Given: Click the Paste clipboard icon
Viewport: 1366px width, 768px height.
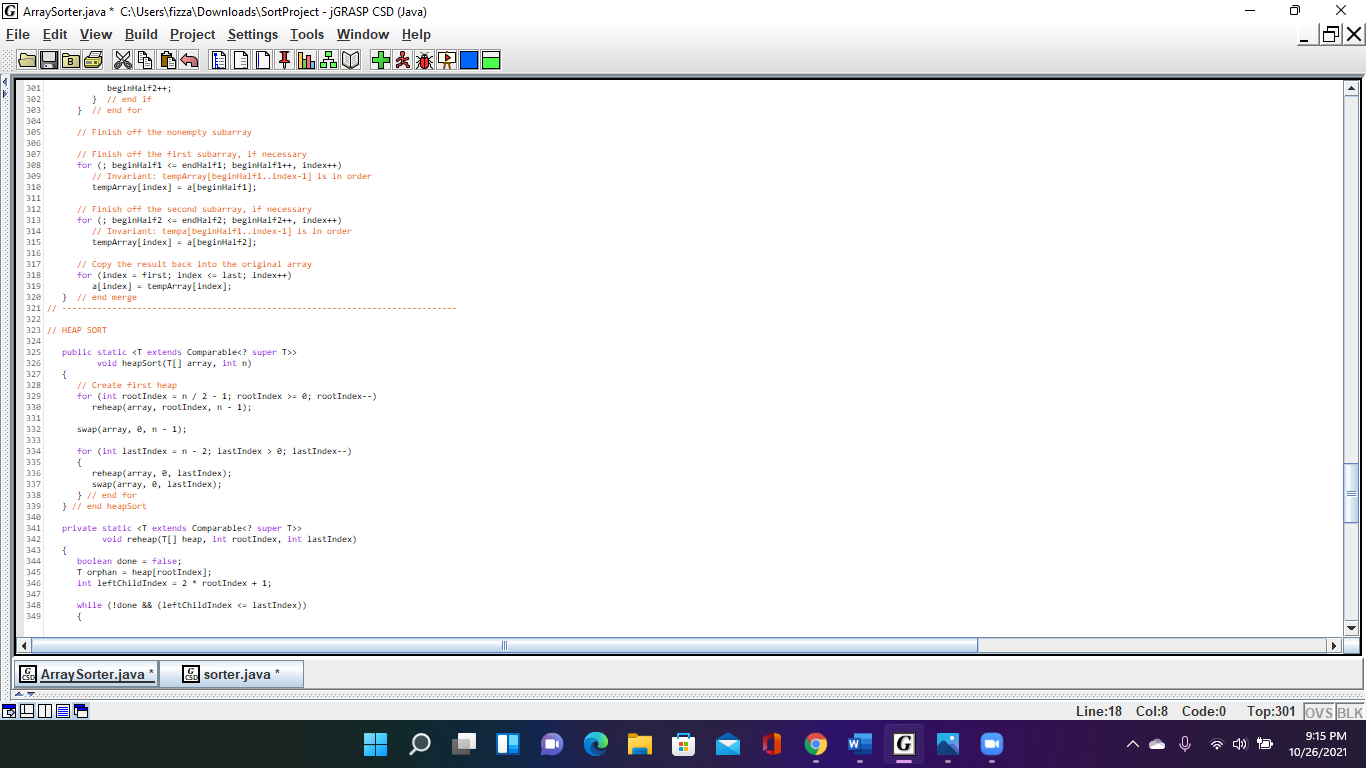Looking at the screenshot, I should coord(167,60).
